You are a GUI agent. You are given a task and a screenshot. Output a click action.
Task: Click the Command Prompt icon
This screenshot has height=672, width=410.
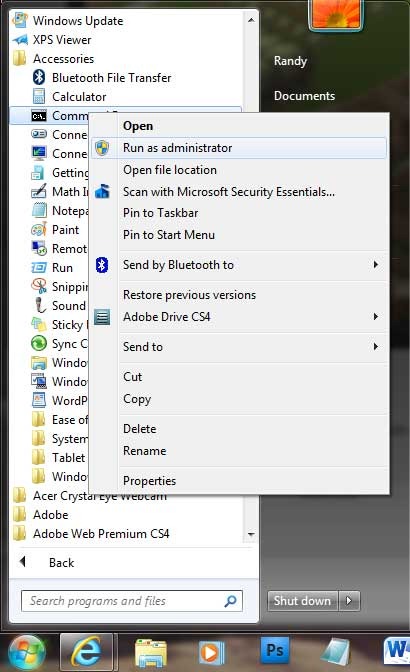coord(39,116)
